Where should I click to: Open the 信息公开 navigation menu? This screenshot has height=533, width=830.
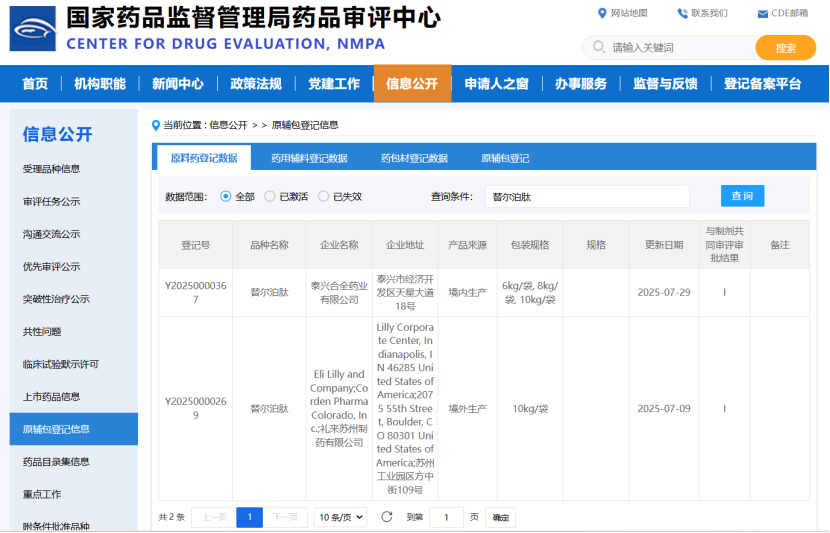(412, 84)
